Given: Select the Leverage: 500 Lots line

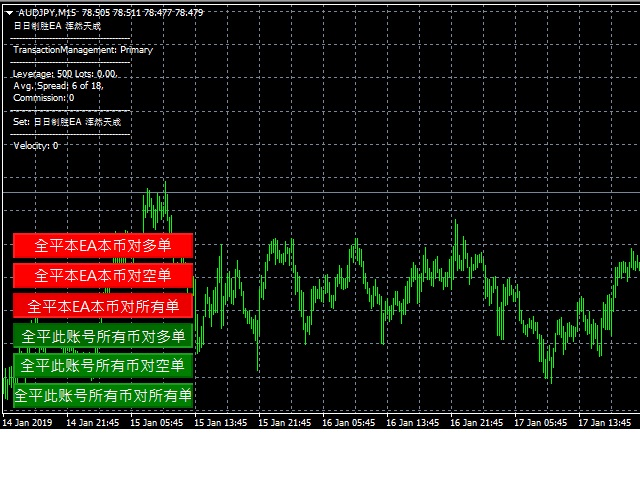Looking at the screenshot, I should (x=64, y=74).
